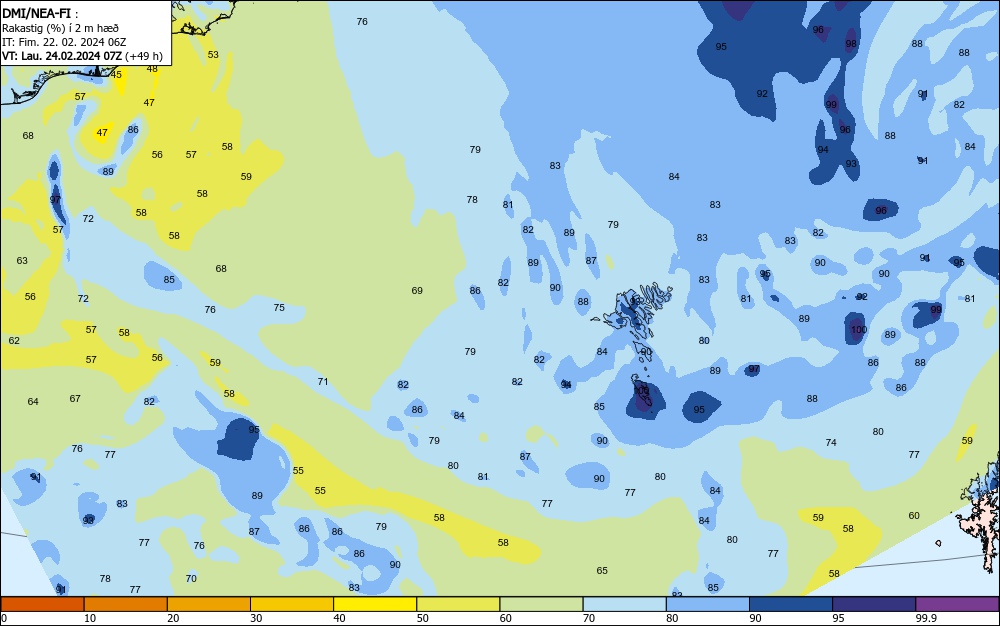Click the purple above-99.9 legend swatch
This screenshot has height=626, width=1000.
click(957, 604)
